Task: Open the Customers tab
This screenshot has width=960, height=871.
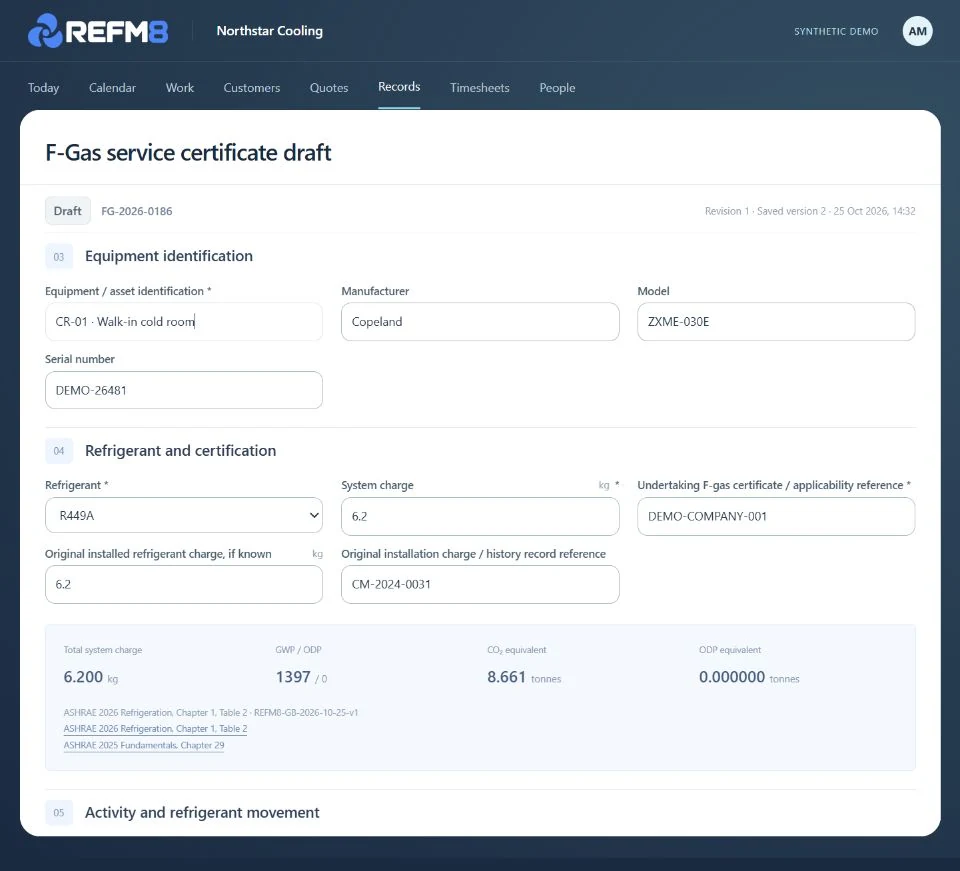Action: 252,88
